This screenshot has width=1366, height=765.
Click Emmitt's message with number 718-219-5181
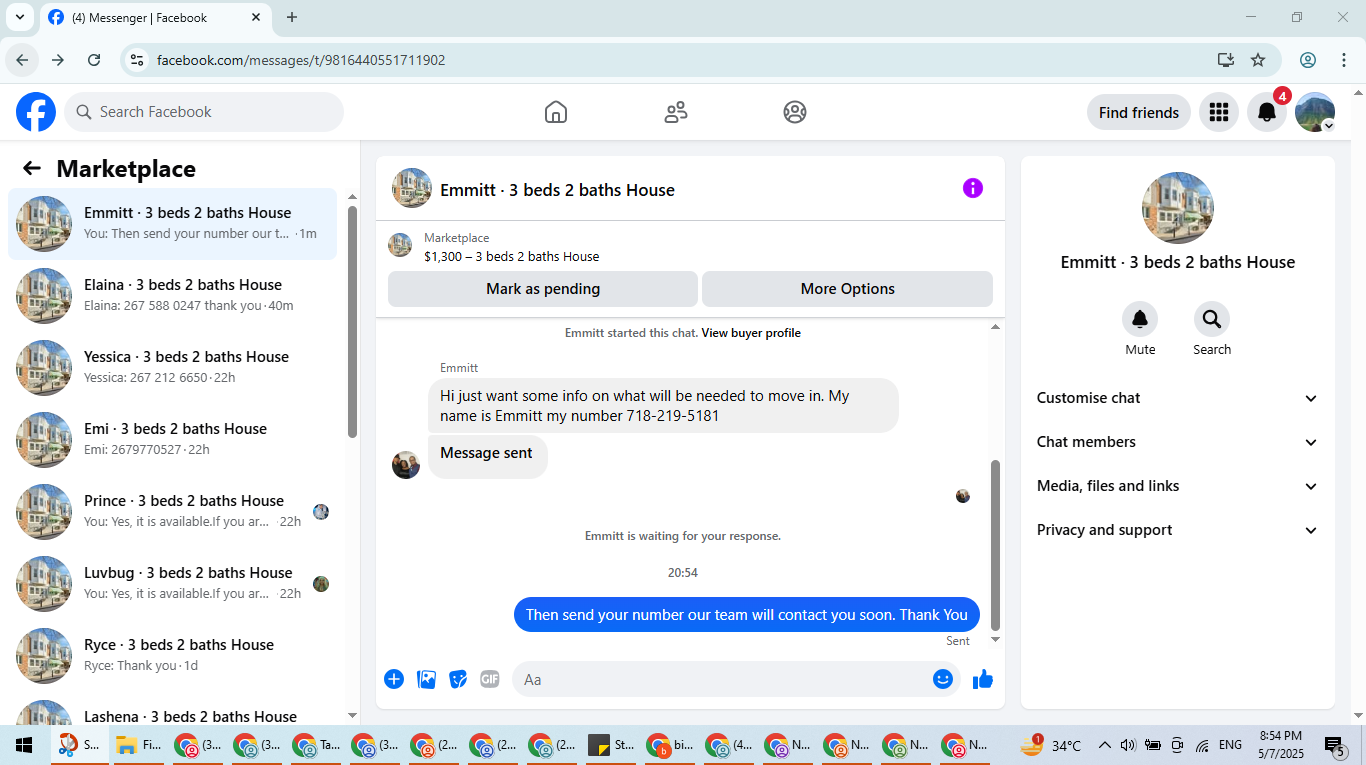pyautogui.click(x=663, y=405)
